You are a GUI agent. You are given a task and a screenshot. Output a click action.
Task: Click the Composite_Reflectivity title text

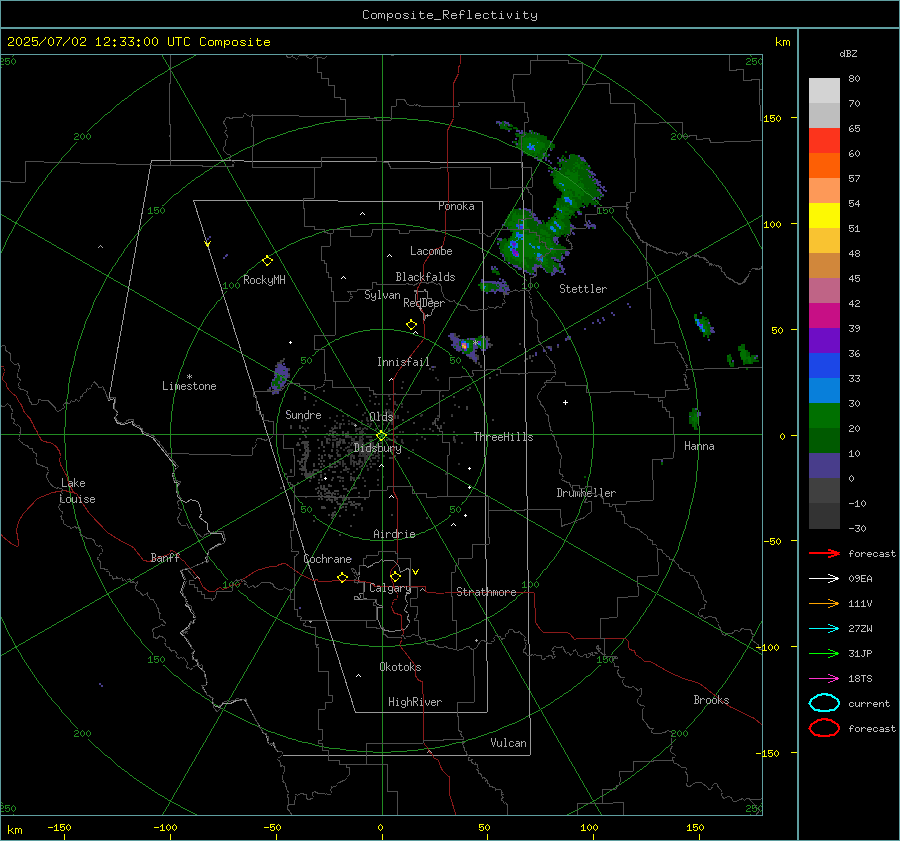(x=450, y=15)
